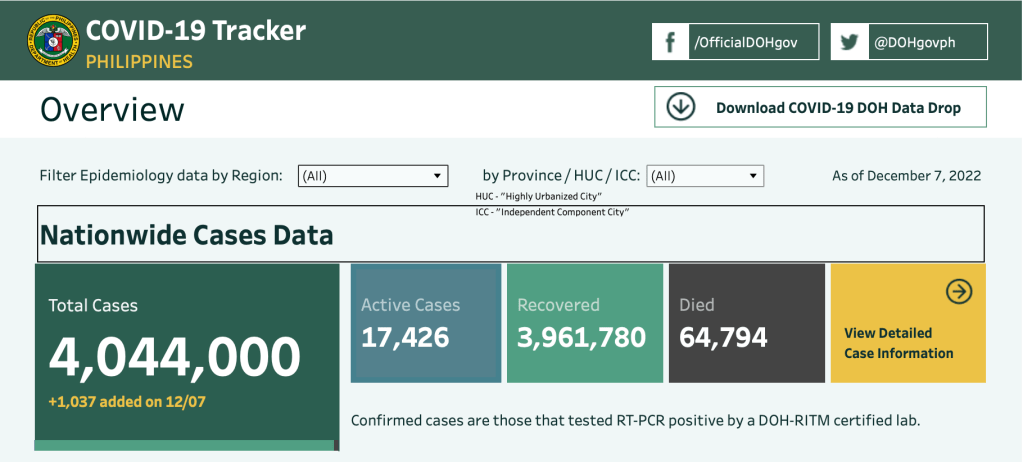This screenshot has height=462, width=1023.
Task: Click the Facebook logo icon
Action: click(x=670, y=42)
